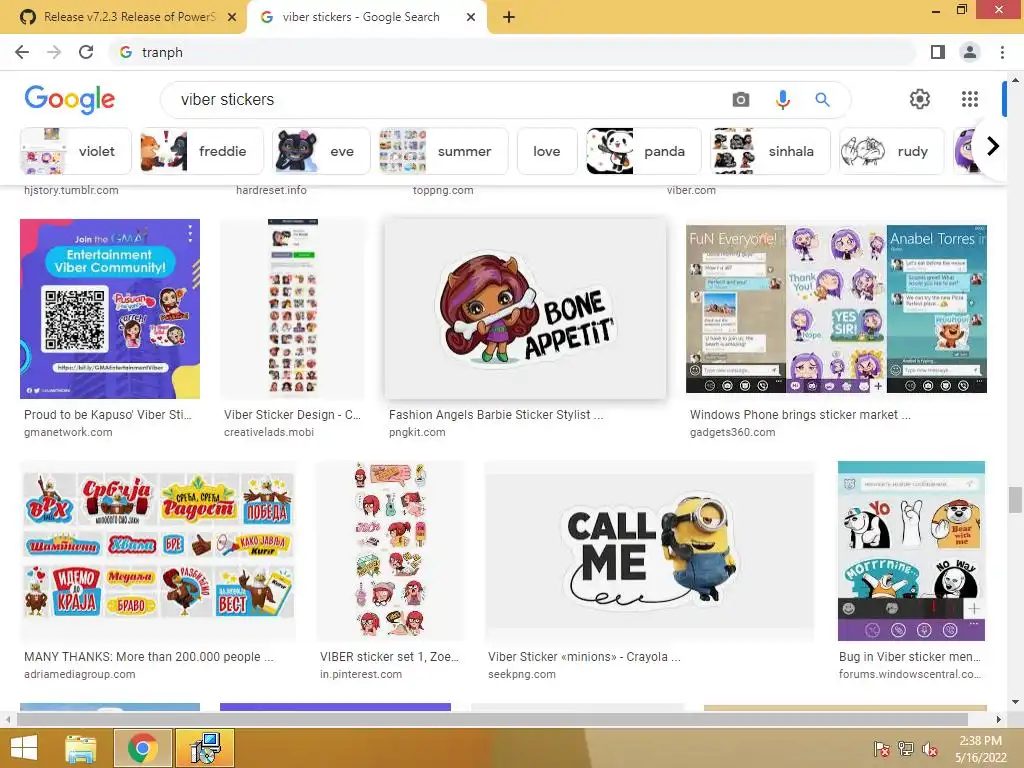The width and height of the screenshot is (1024, 768).
Task: Filter images by panda chip
Action: (643, 152)
